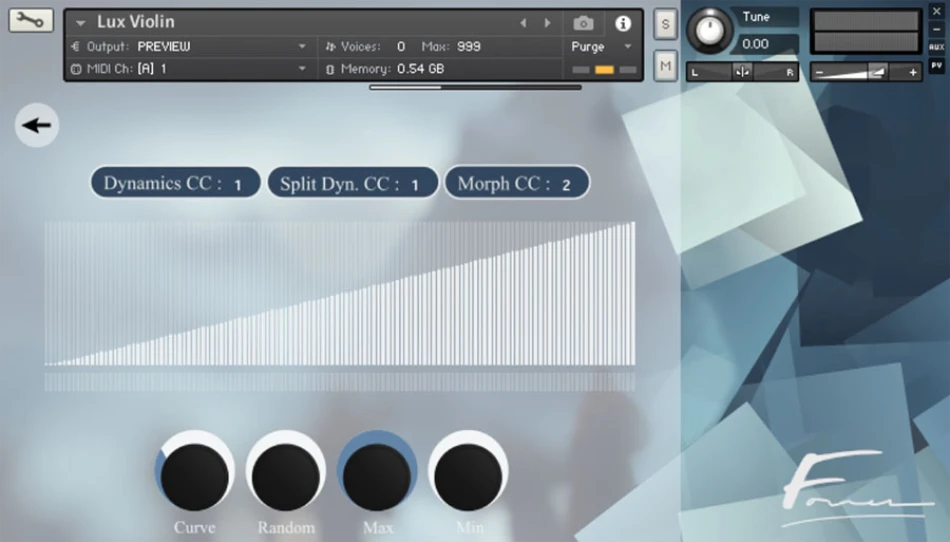Show instrument info icon
Screen dimensions: 950x542
tap(622, 23)
